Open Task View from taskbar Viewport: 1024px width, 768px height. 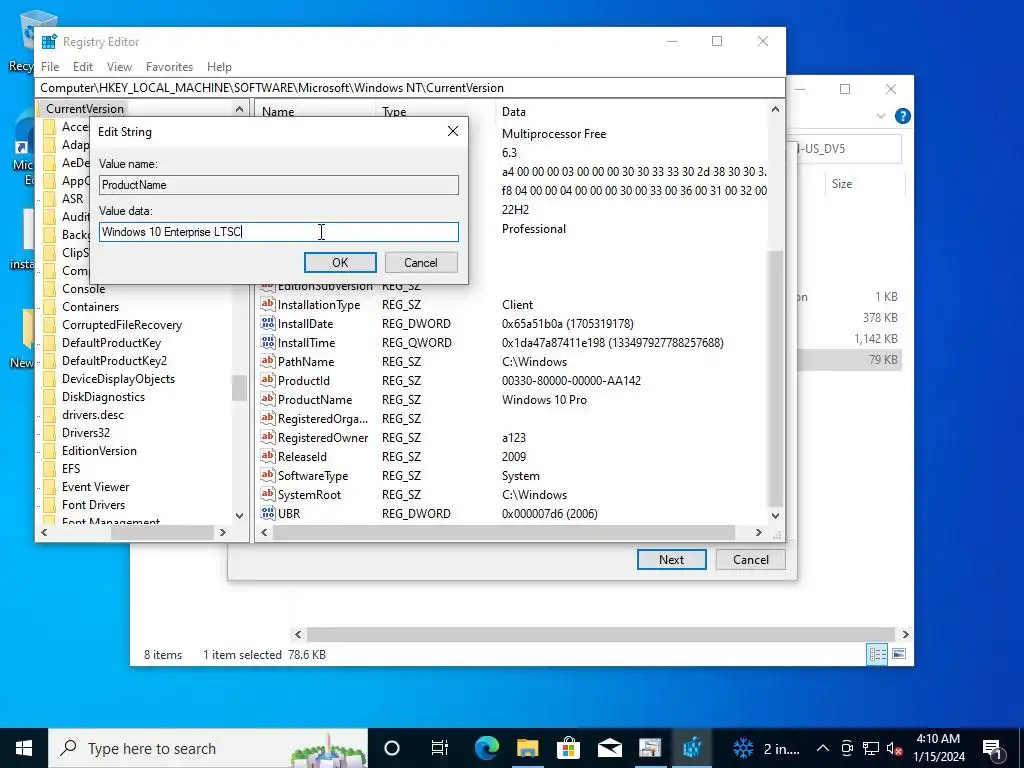pos(440,748)
